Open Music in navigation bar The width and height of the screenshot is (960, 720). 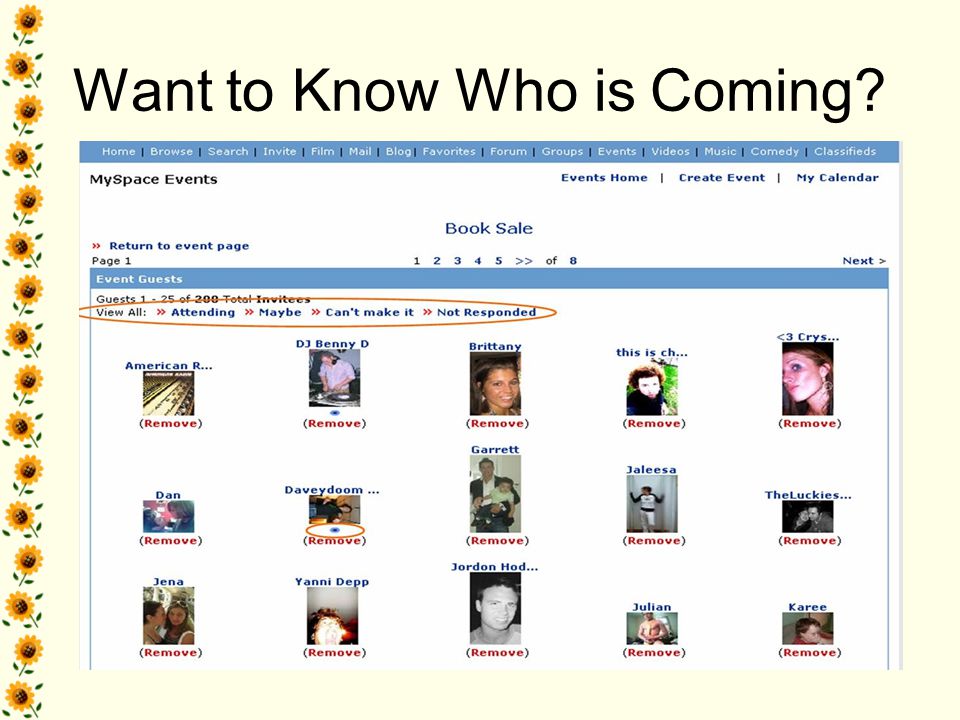pos(720,151)
